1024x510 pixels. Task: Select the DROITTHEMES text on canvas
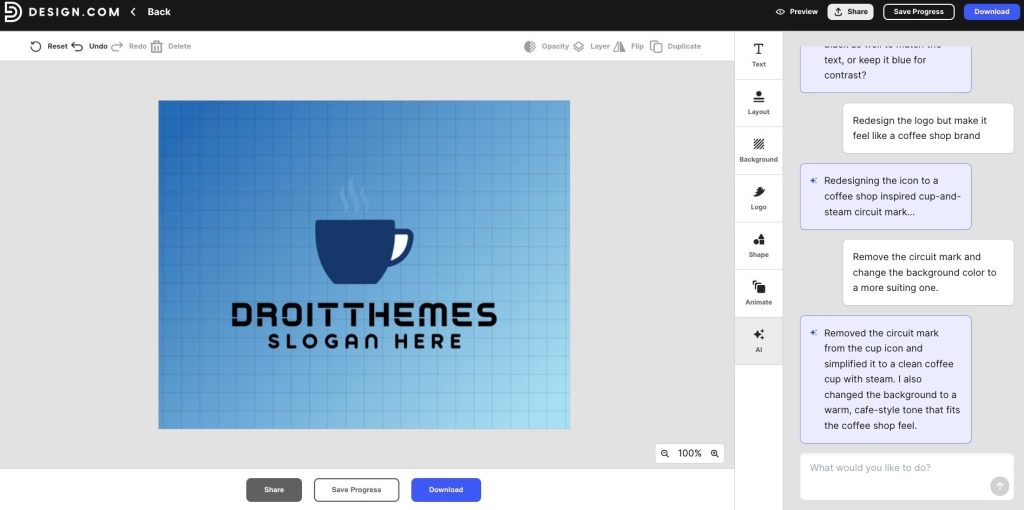tap(364, 315)
